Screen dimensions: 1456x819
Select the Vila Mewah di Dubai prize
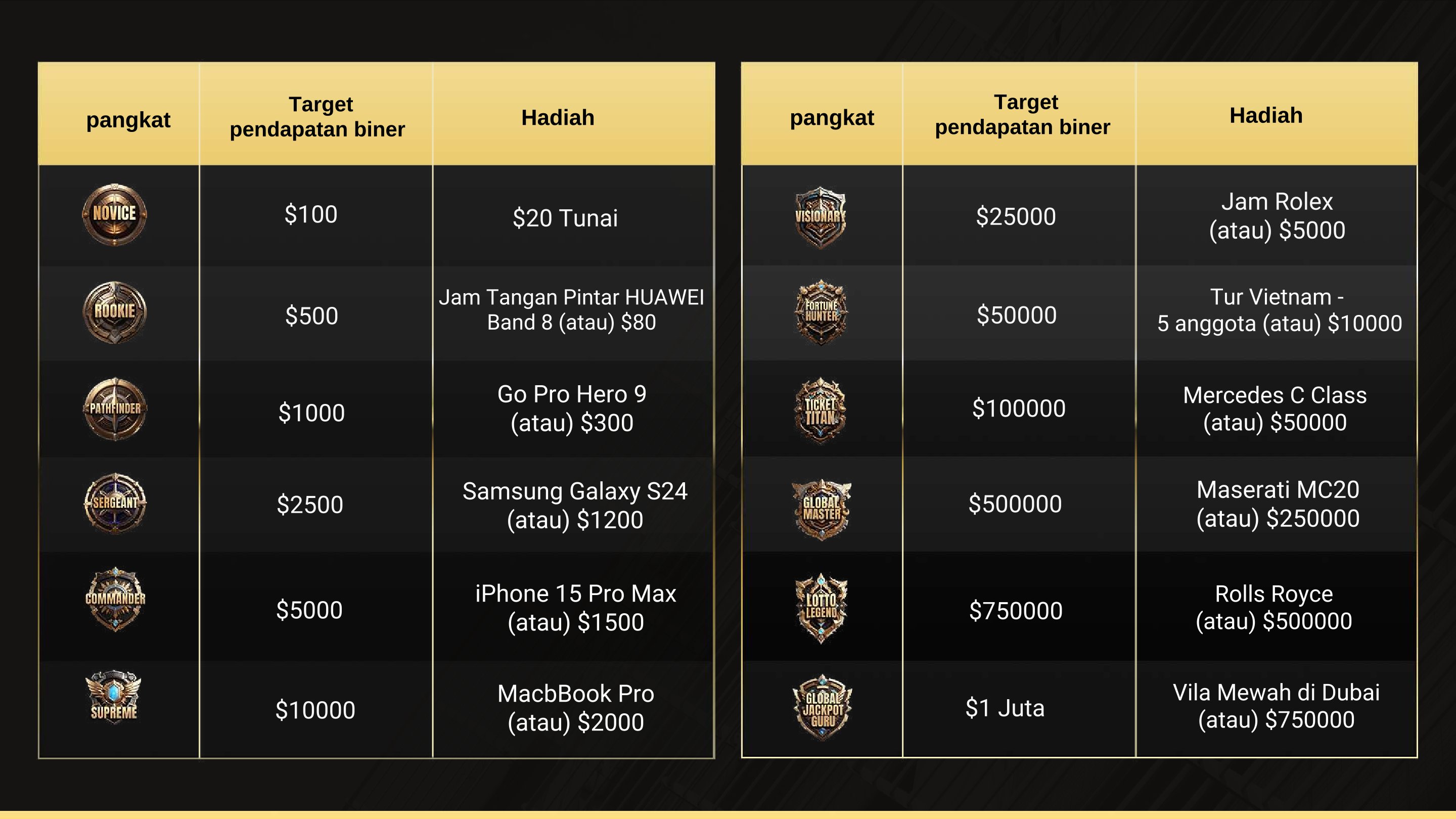1276,706
